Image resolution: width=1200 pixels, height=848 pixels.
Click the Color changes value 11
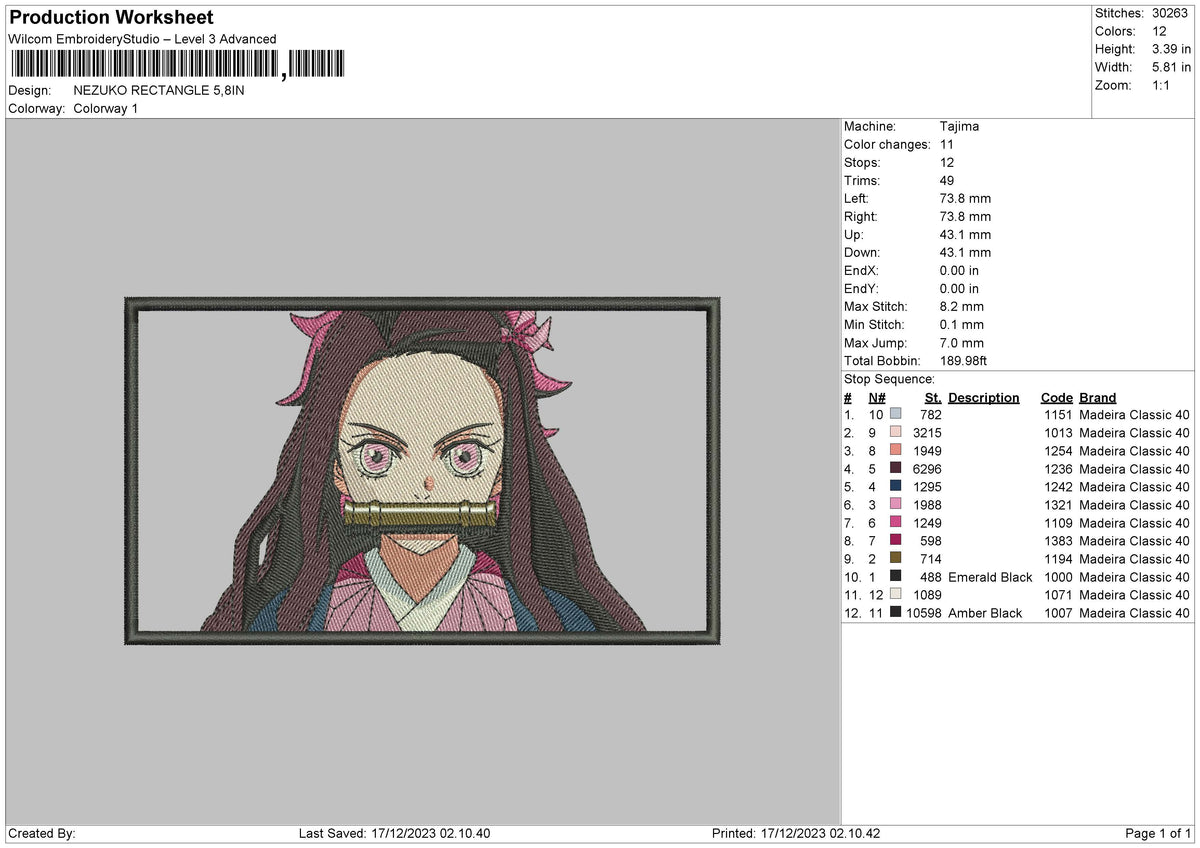pos(947,144)
